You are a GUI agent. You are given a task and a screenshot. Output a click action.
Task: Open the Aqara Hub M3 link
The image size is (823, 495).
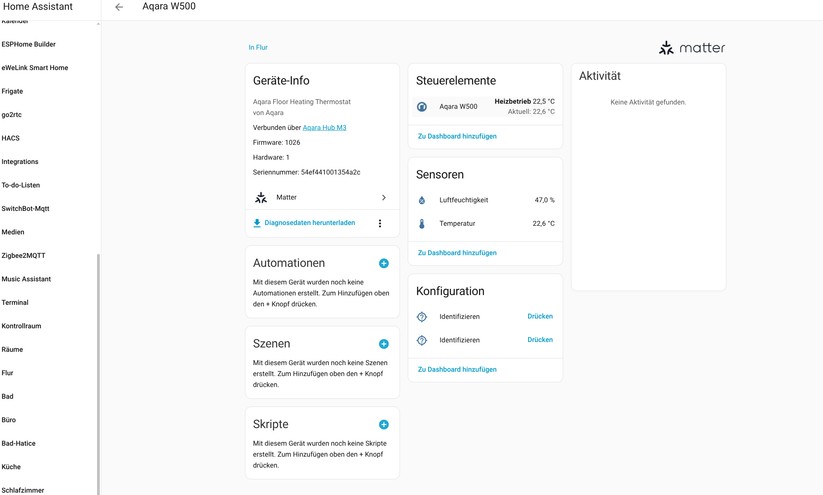[x=324, y=128]
